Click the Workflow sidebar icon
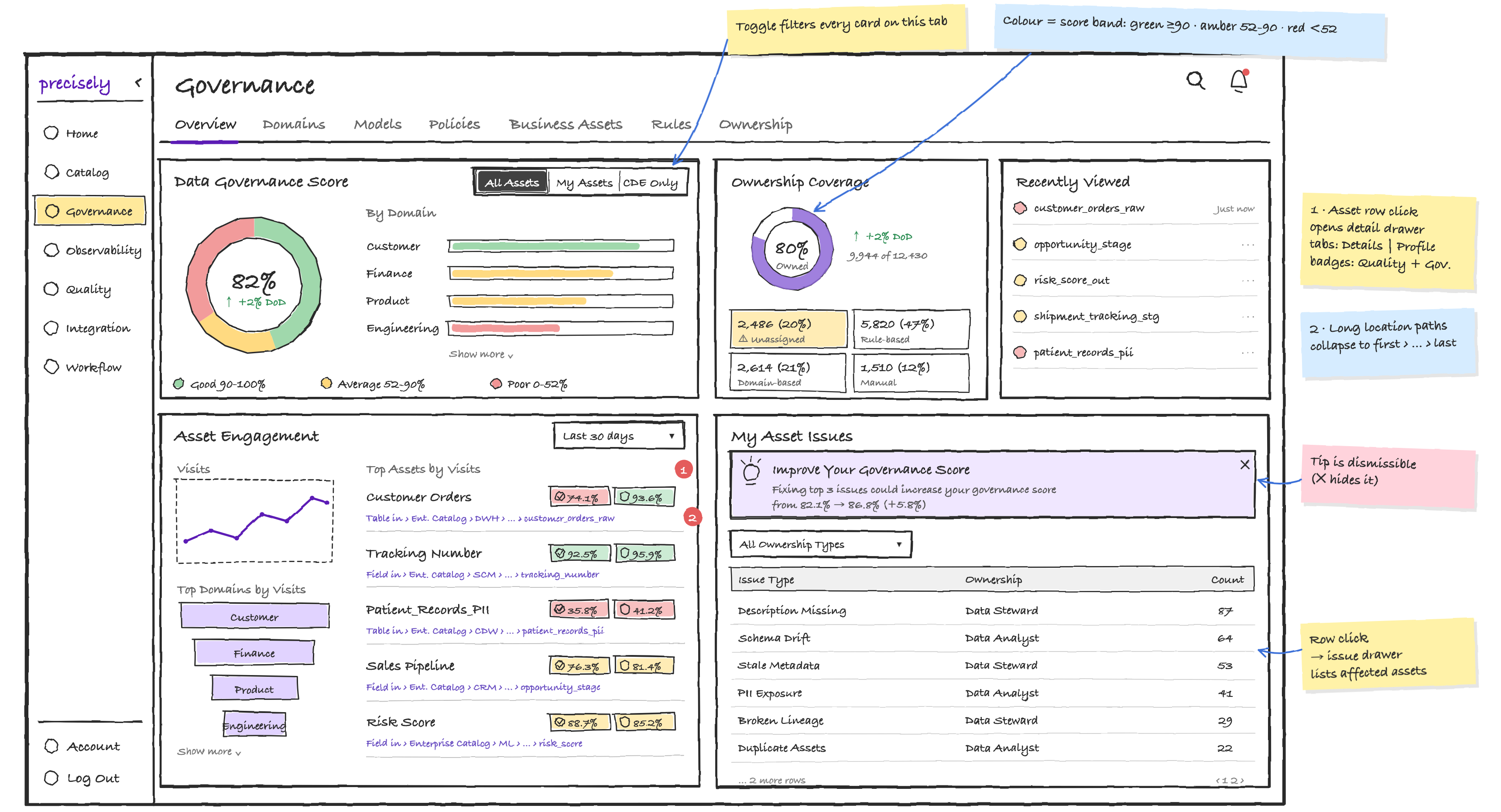The height and width of the screenshot is (812, 1501). [x=51, y=366]
